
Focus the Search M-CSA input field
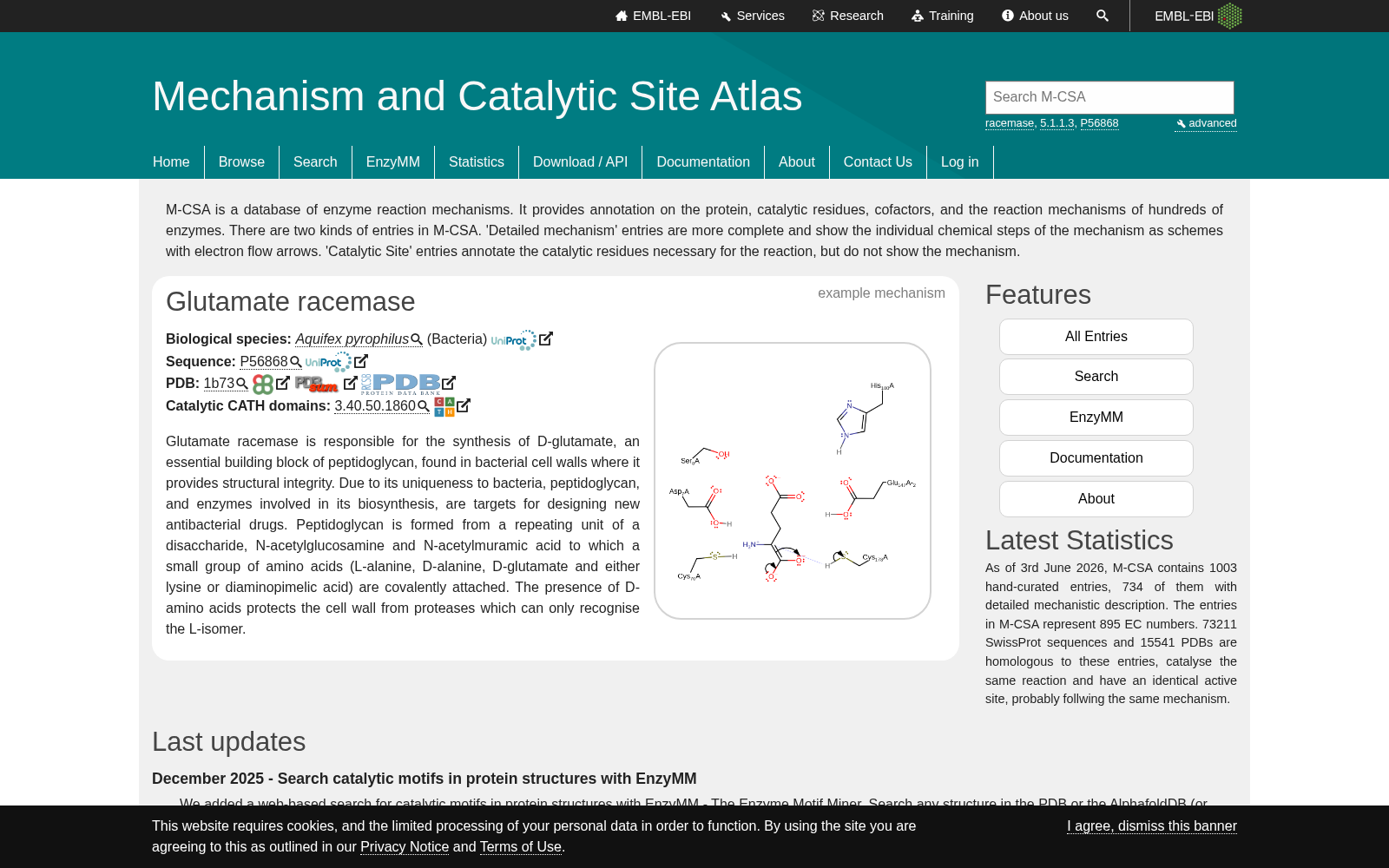point(1109,97)
